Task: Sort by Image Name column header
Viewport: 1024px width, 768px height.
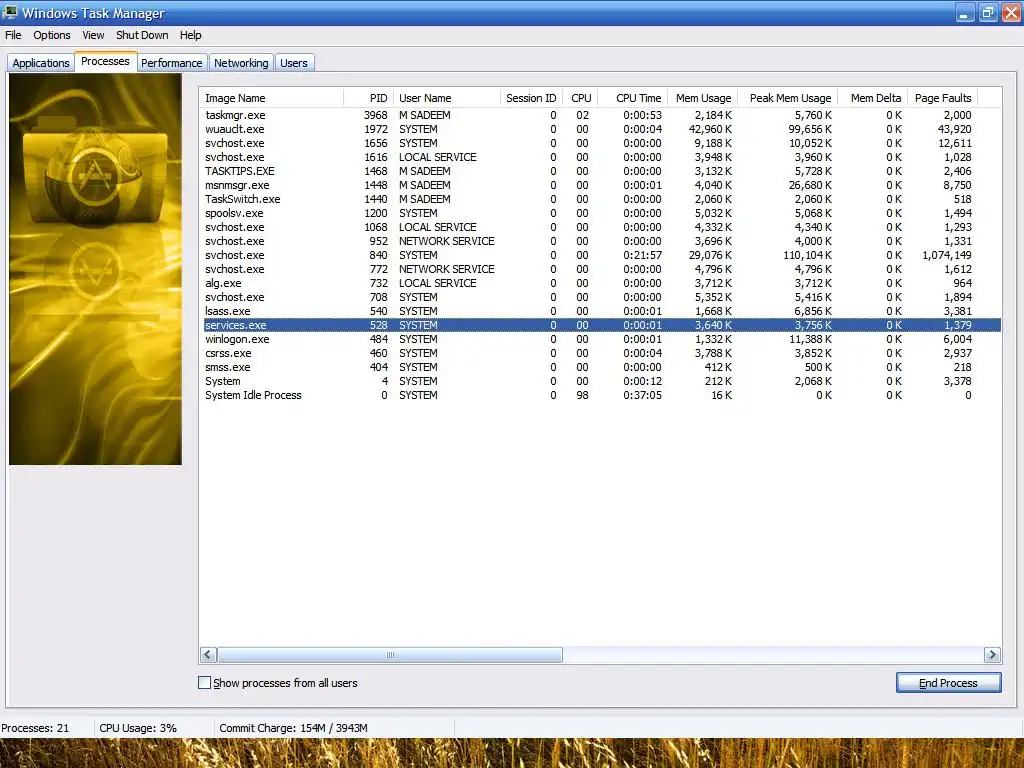Action: pyautogui.click(x=272, y=98)
